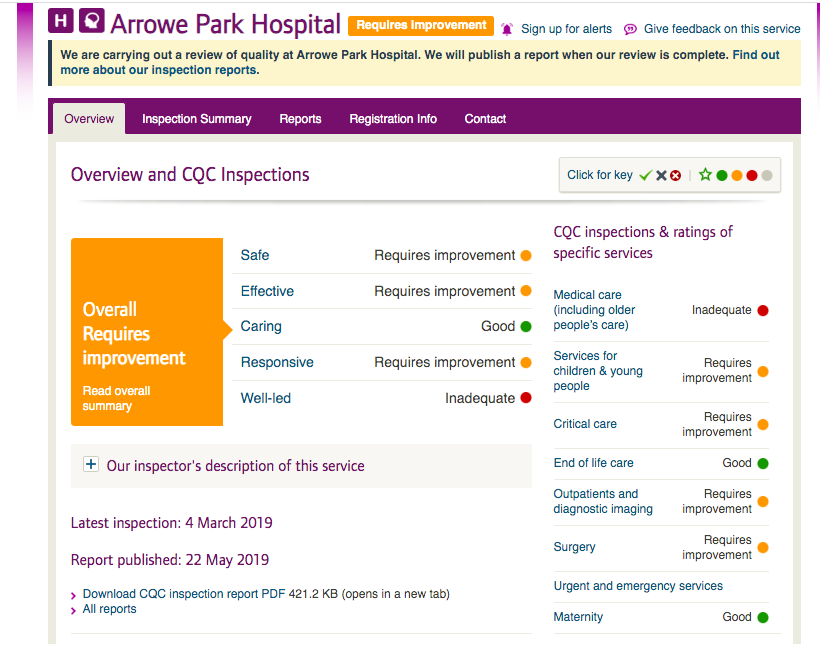
Task: Click arrow before All reports
Action: tap(73, 610)
